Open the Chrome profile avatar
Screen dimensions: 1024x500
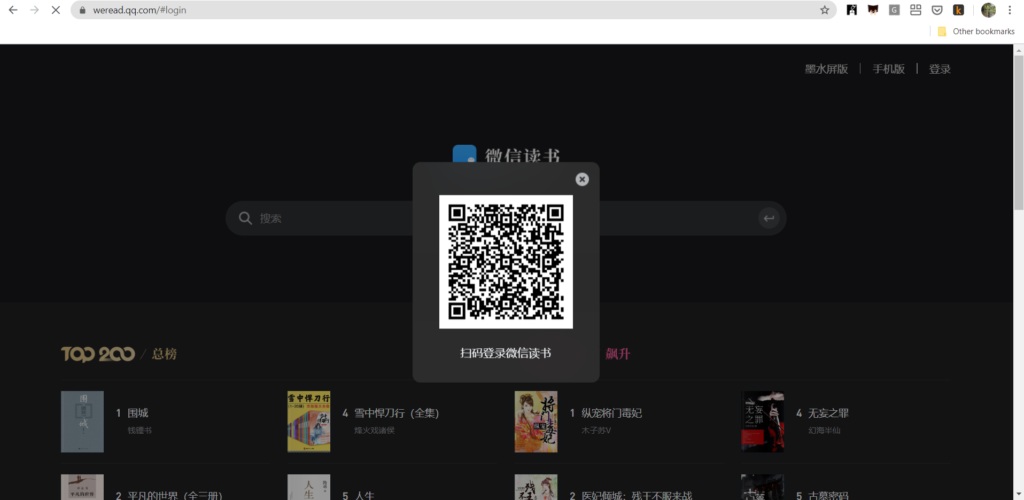point(988,10)
